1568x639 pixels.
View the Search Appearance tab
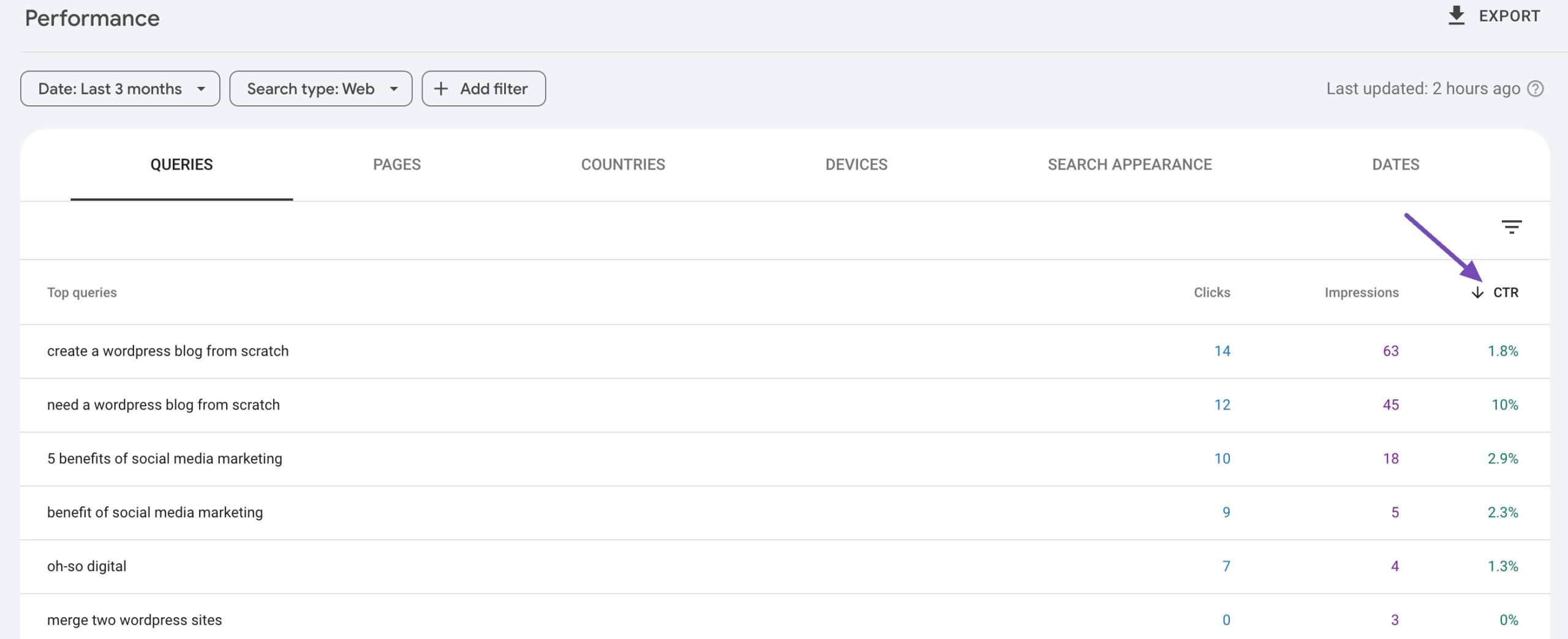[x=1129, y=165]
